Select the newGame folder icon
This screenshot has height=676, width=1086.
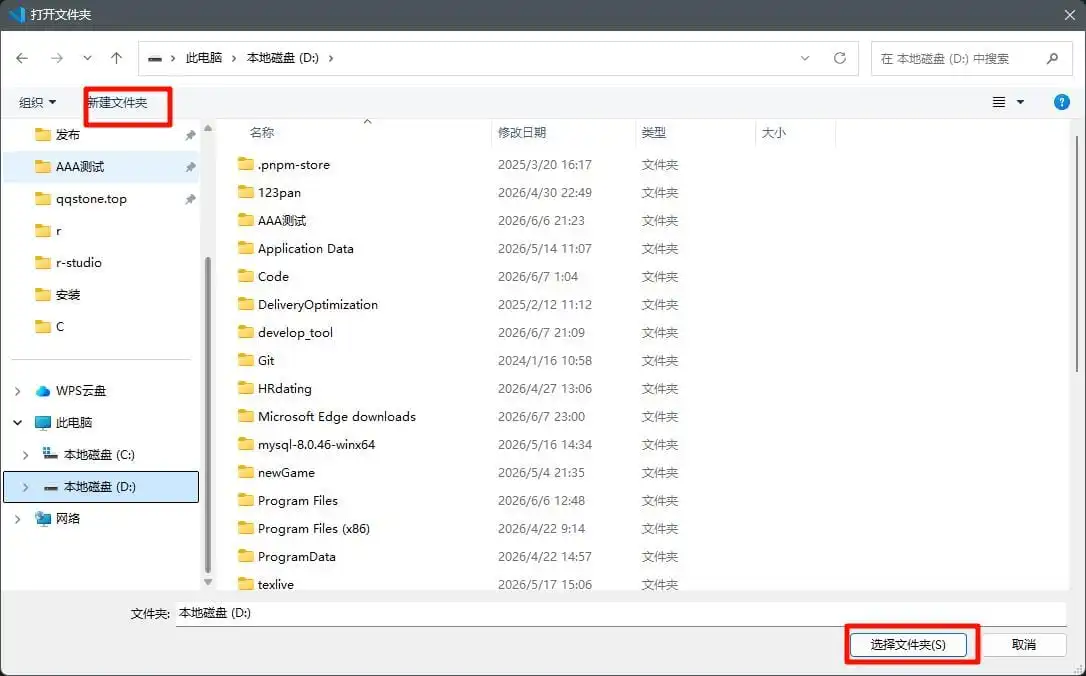pyautogui.click(x=245, y=472)
